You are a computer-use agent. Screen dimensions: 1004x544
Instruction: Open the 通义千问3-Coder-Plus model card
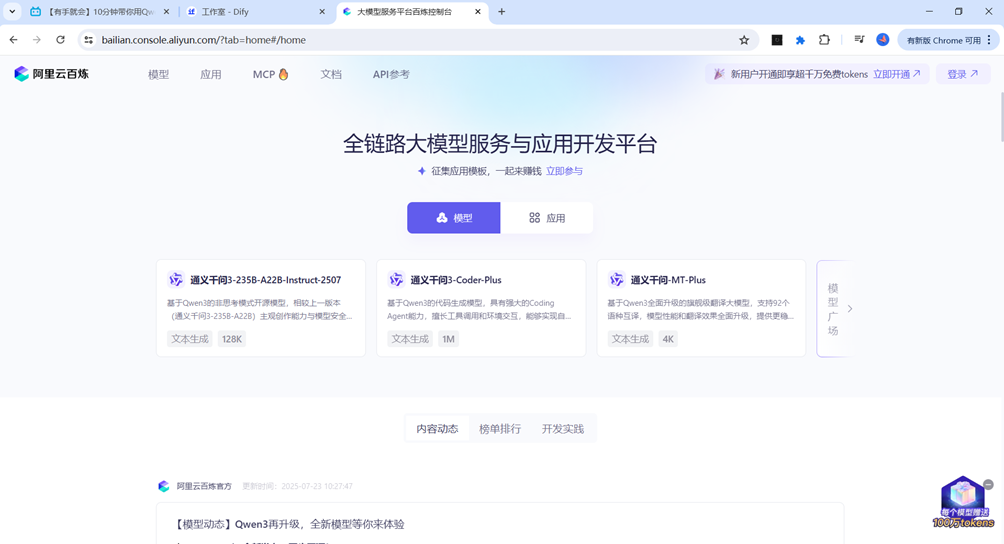481,308
